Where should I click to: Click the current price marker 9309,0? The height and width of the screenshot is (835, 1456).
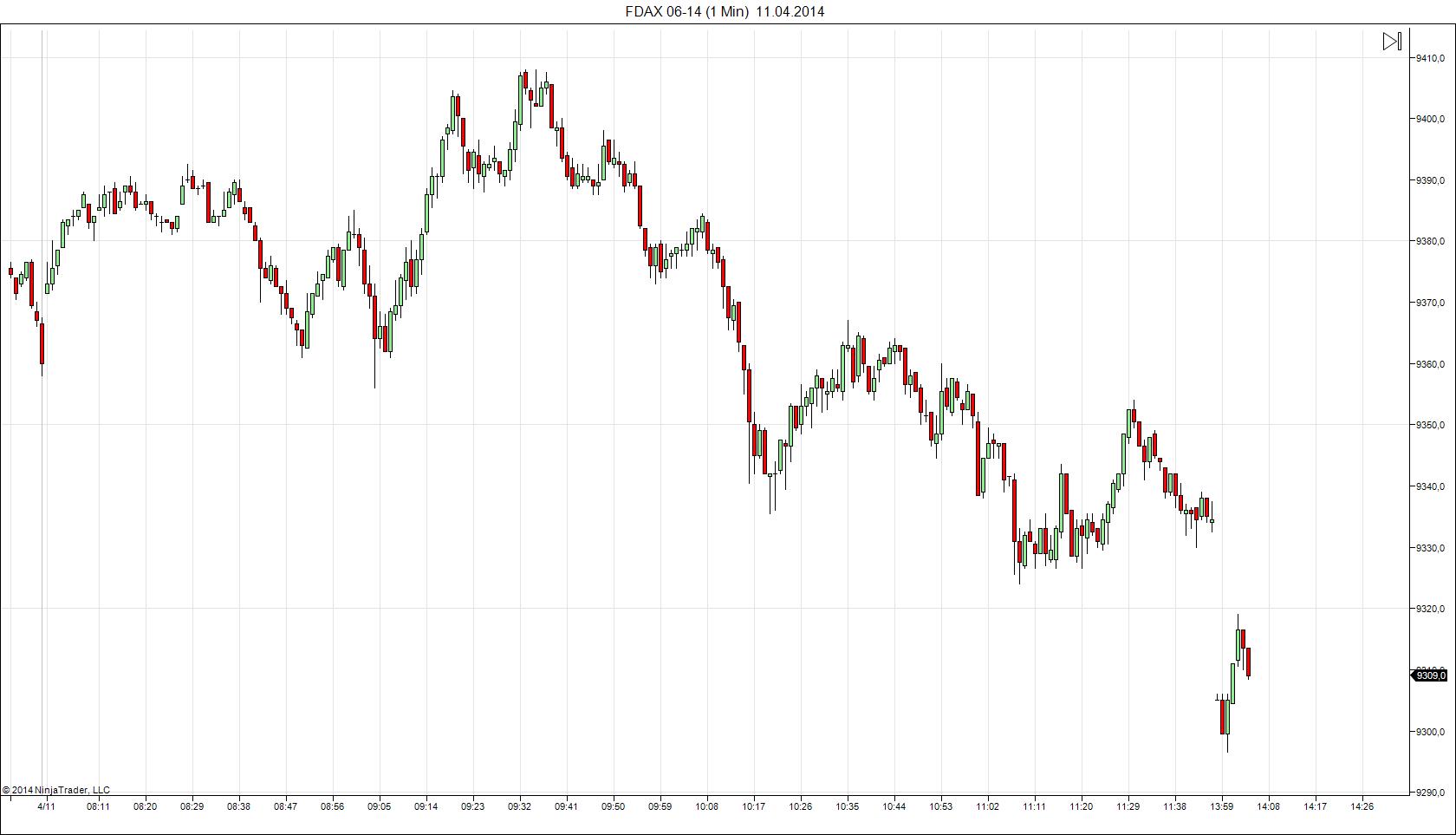point(1430,675)
